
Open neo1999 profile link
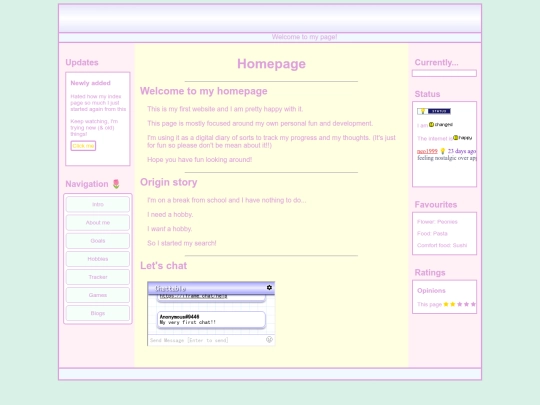click(427, 151)
